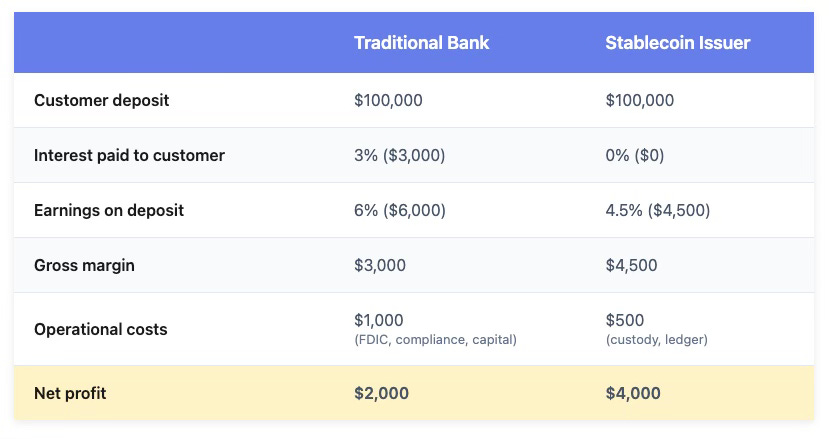Click the Traditional Bank column header

click(421, 43)
